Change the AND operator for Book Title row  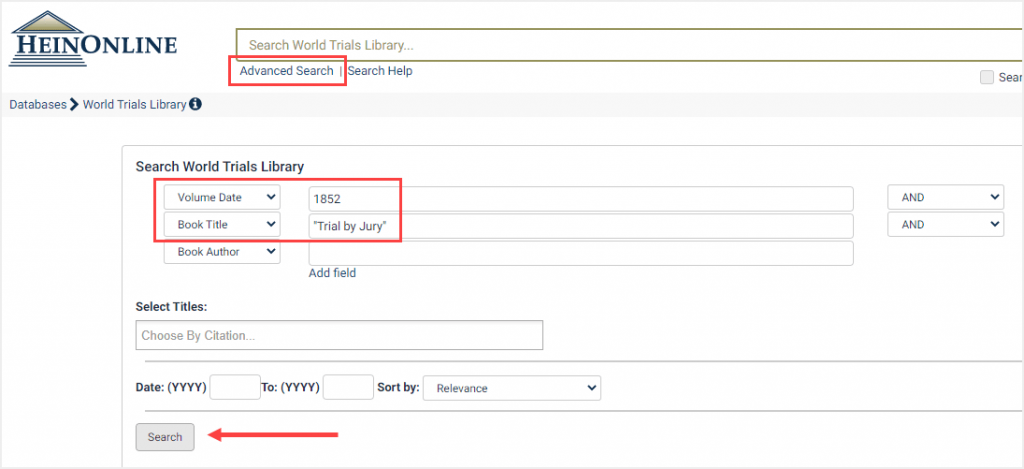pos(945,224)
